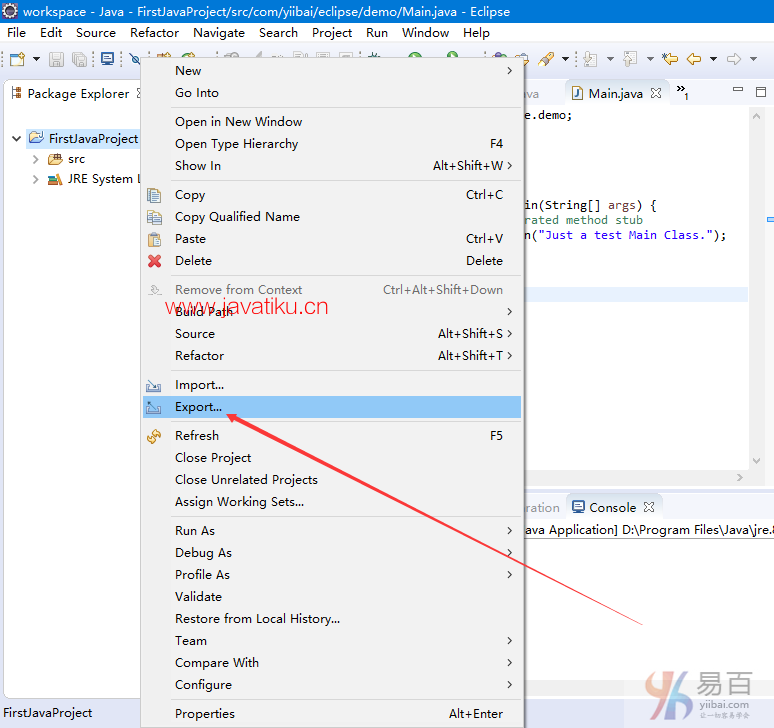Click the Save All toolbar icon
Screen dimensions: 774x728
point(79,59)
